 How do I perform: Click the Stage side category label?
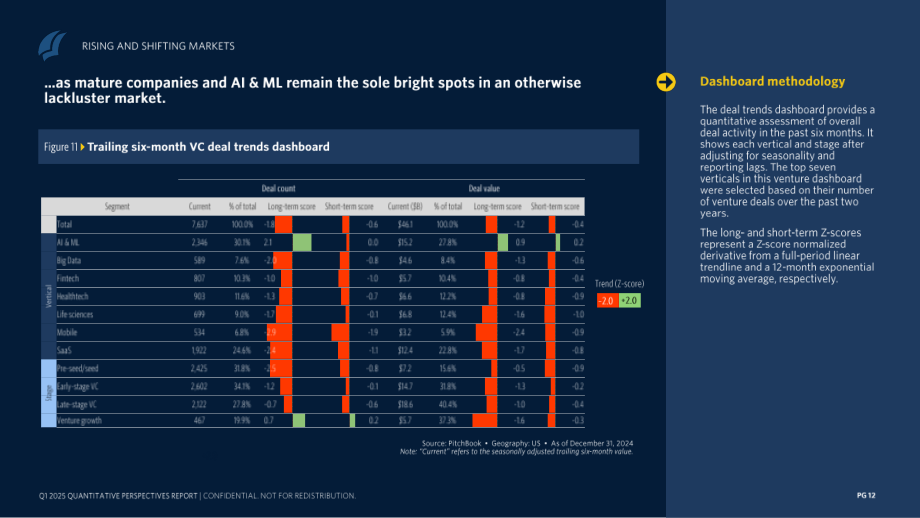(49, 392)
